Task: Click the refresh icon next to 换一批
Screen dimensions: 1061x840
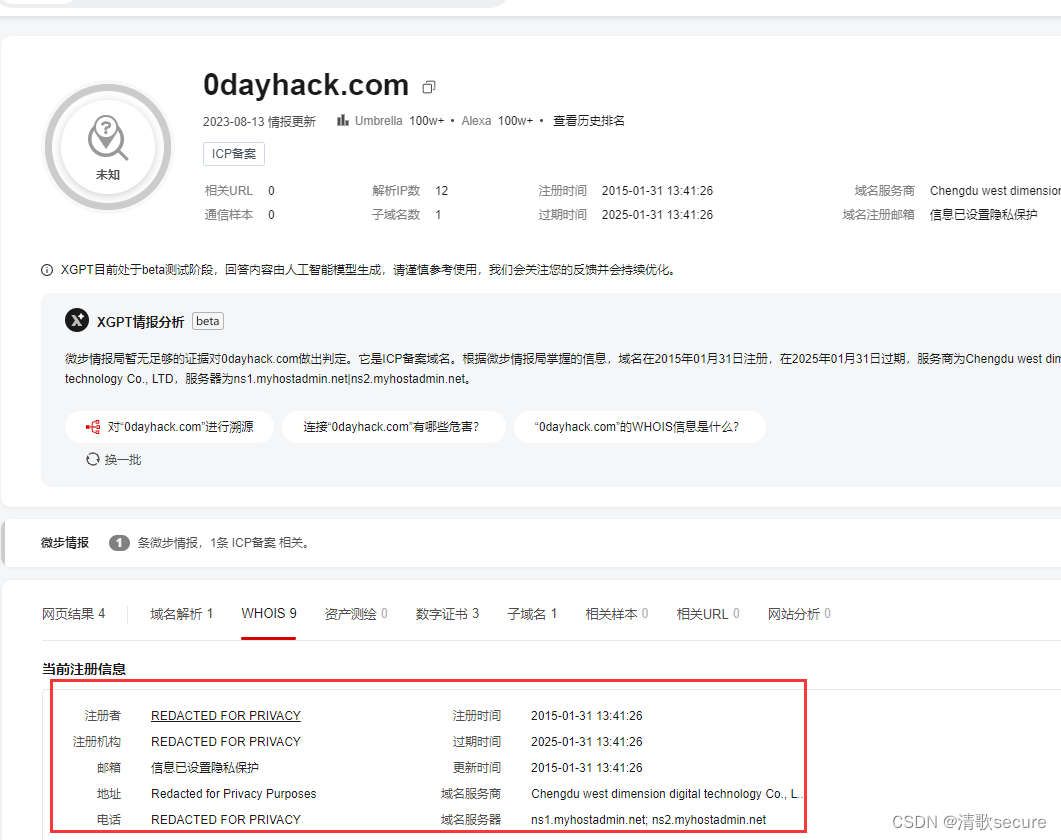Action: [93, 460]
